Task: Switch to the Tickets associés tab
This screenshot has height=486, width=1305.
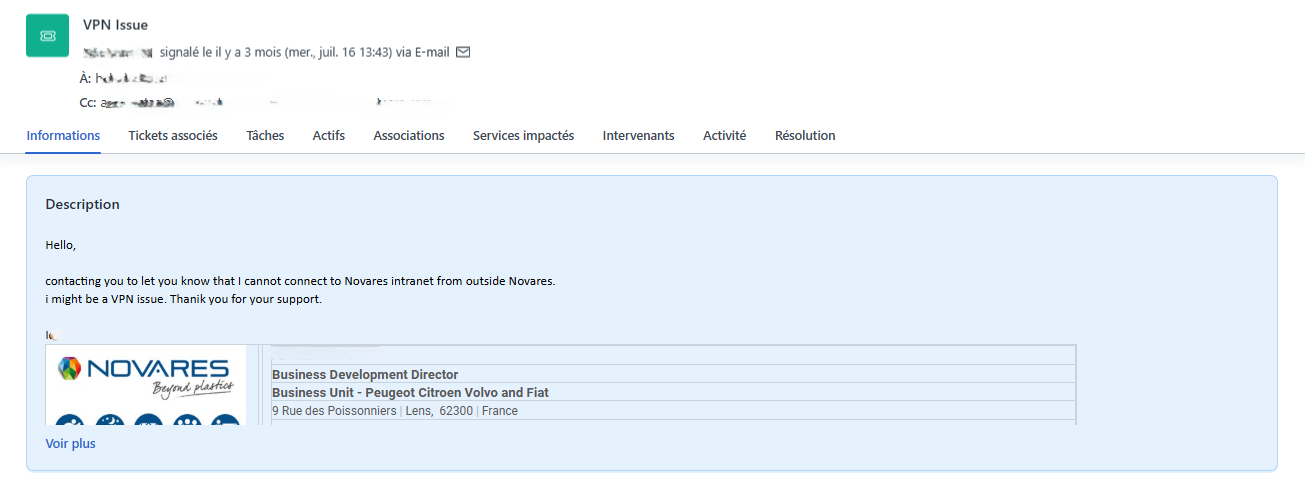Action: click(x=173, y=135)
